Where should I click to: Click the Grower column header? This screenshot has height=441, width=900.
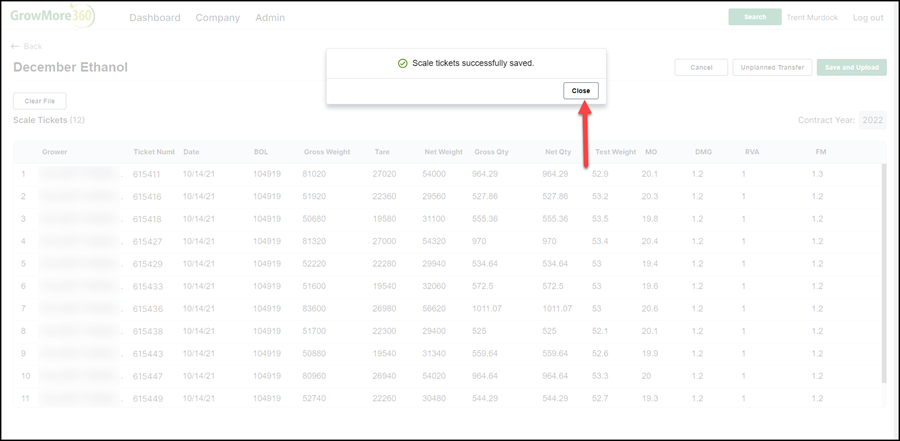click(55, 152)
